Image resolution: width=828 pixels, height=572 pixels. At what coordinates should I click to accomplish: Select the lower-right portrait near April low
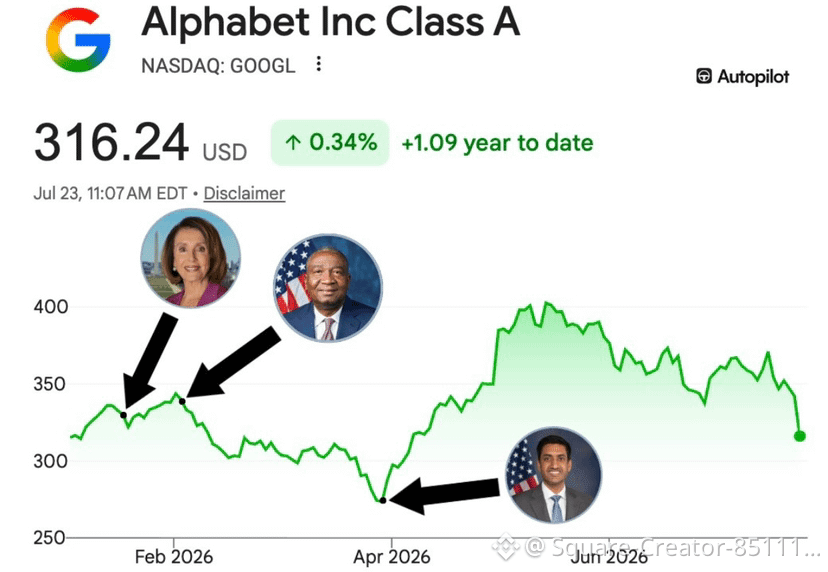553,475
